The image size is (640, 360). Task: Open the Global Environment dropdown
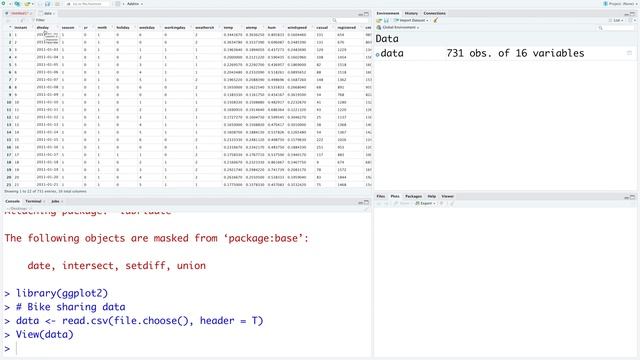(x=398, y=27)
